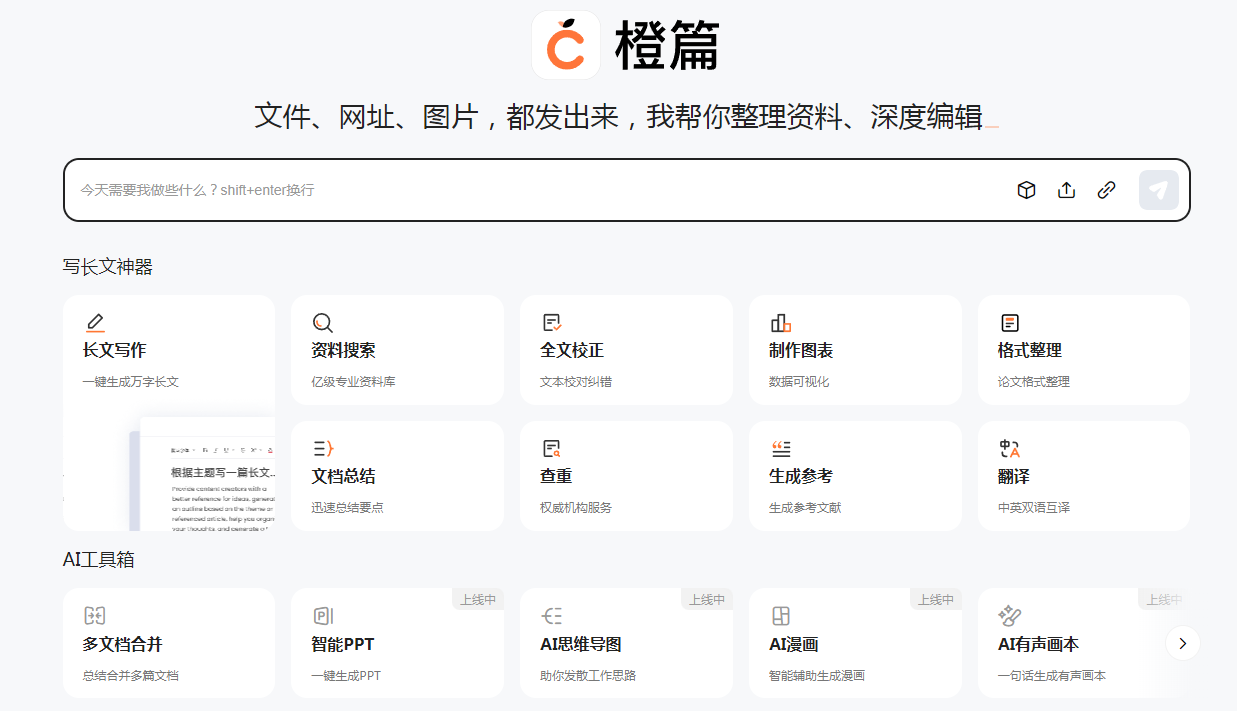The image size is (1237, 711).
Task: Select the AI思维导图 card
Action: (x=625, y=643)
